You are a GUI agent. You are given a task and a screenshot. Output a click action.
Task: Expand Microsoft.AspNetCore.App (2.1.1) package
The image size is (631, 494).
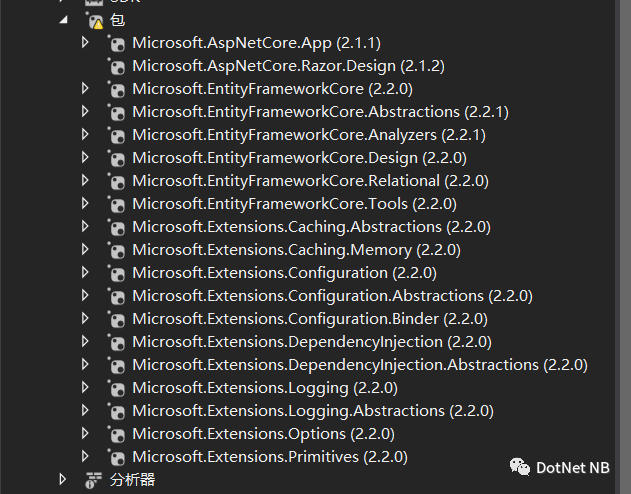coord(85,42)
